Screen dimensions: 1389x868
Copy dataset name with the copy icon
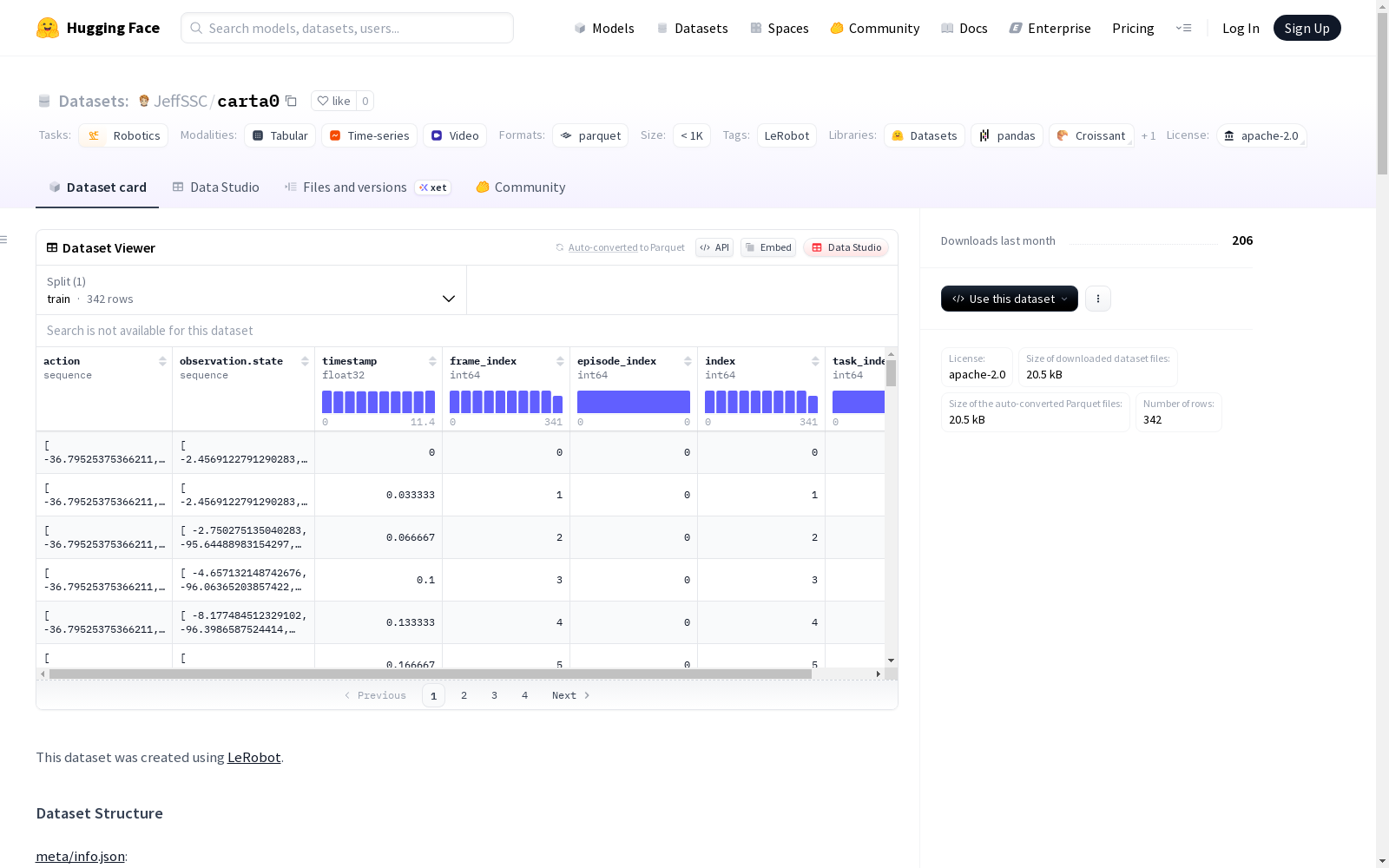[292, 102]
